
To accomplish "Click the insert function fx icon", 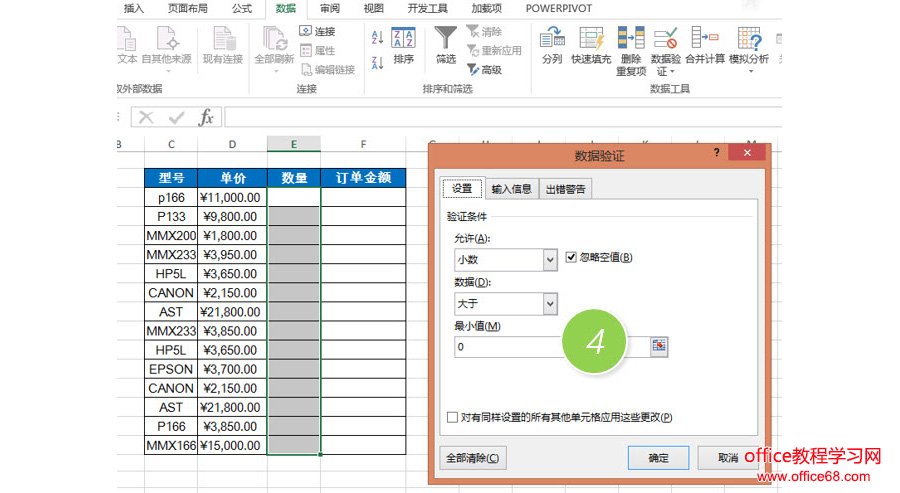I will point(205,118).
